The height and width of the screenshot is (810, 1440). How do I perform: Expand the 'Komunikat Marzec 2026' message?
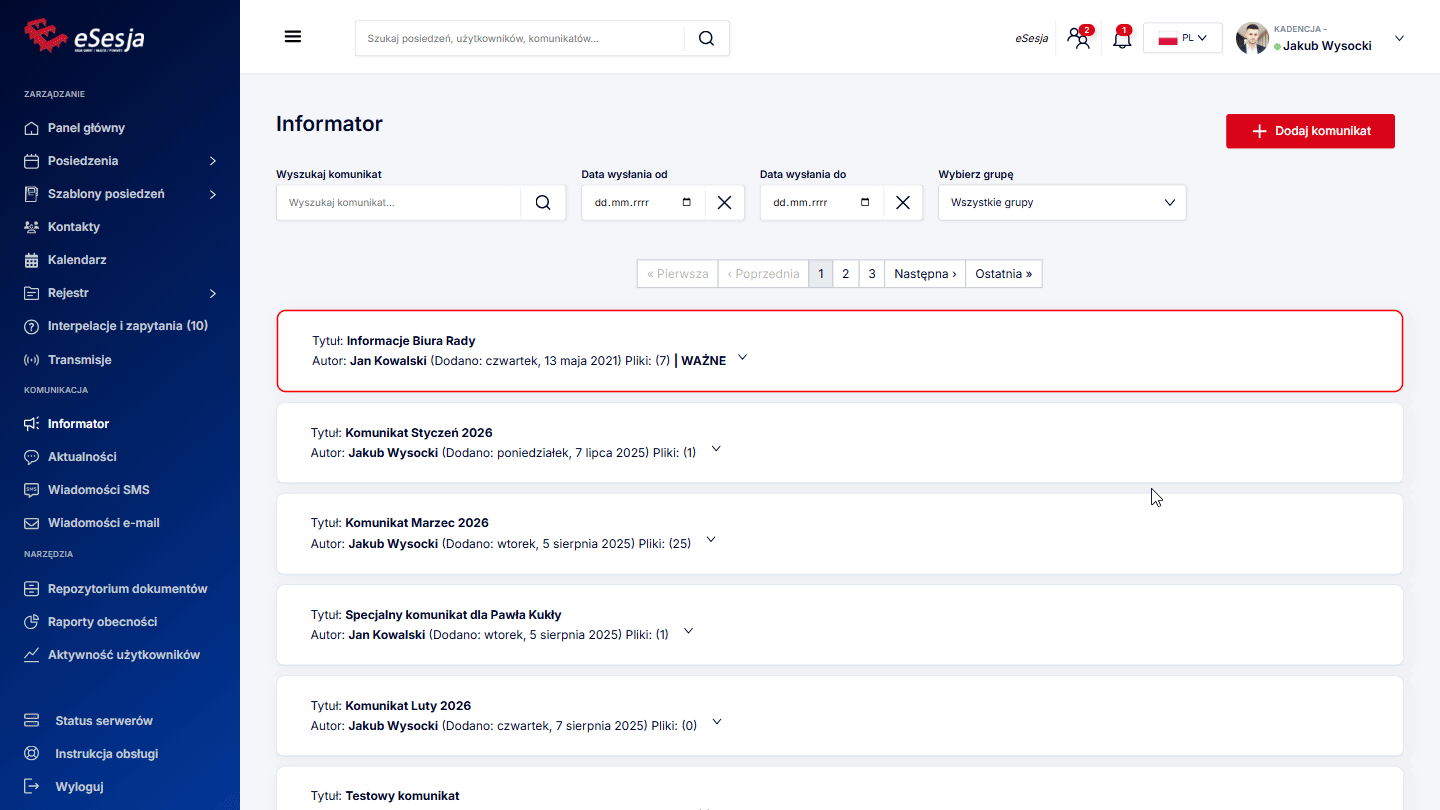coord(711,540)
